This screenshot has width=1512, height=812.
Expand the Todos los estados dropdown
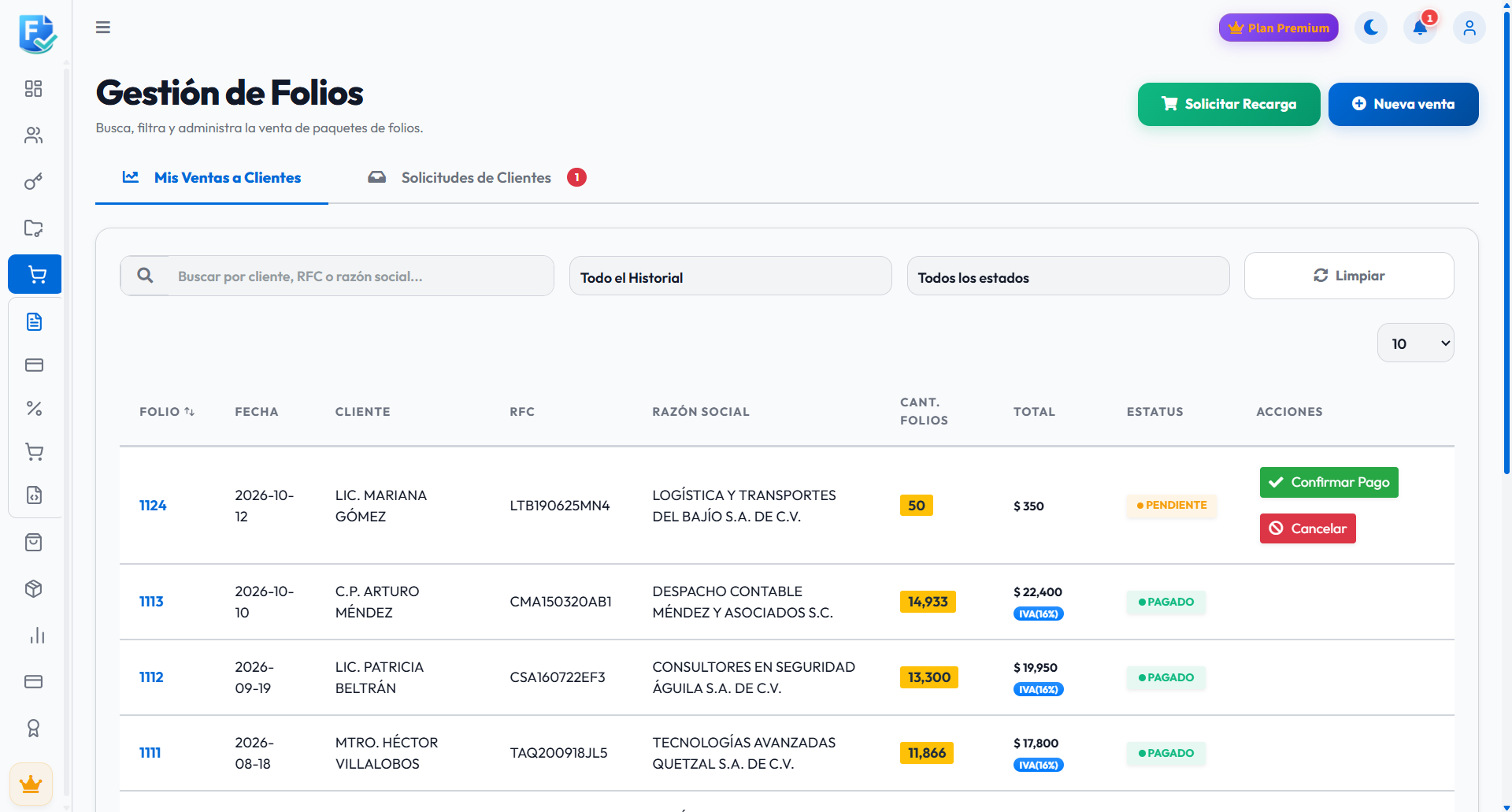click(x=1068, y=276)
